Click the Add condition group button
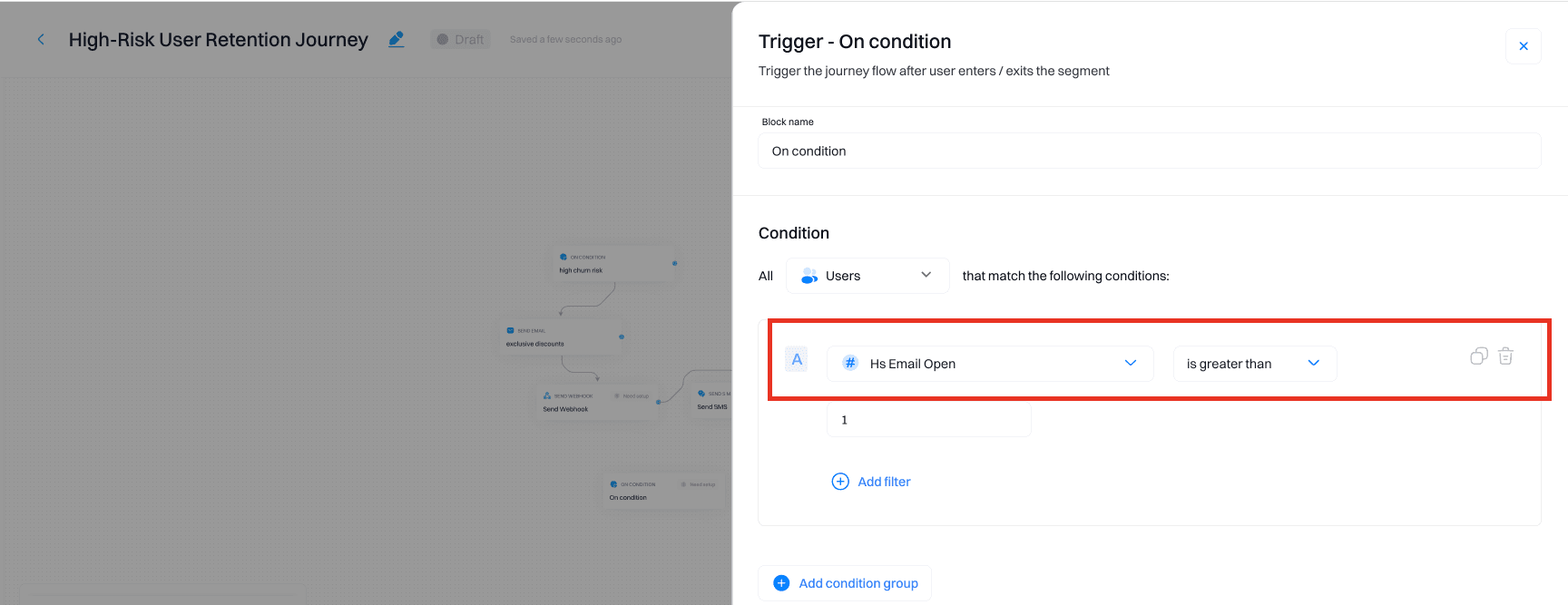 845,583
